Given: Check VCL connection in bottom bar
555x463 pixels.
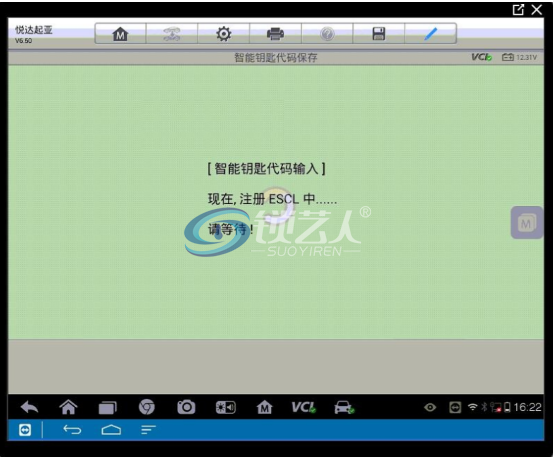Looking at the screenshot, I should pos(303,407).
